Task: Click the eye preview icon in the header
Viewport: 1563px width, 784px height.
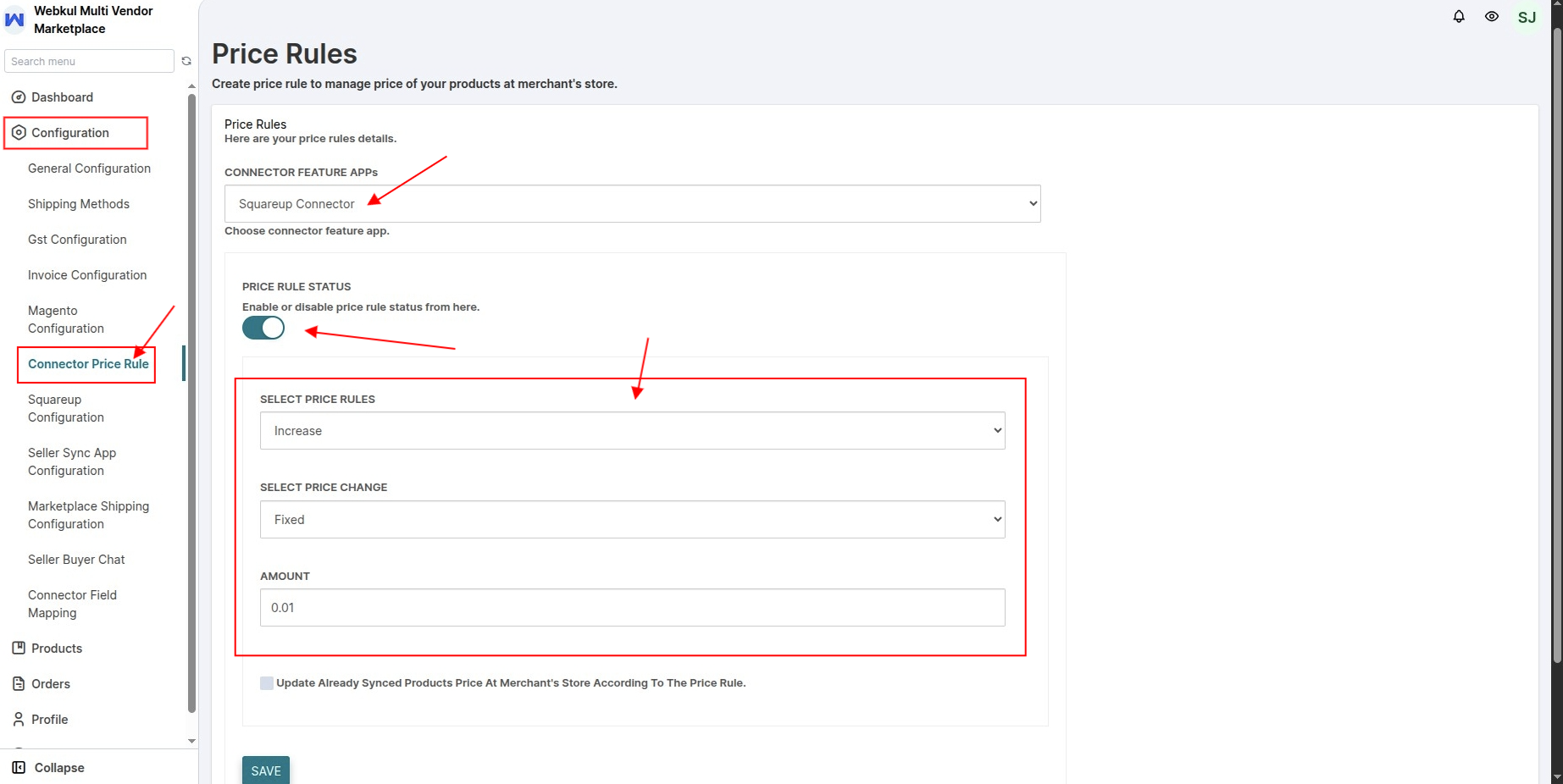Action: coord(1492,17)
